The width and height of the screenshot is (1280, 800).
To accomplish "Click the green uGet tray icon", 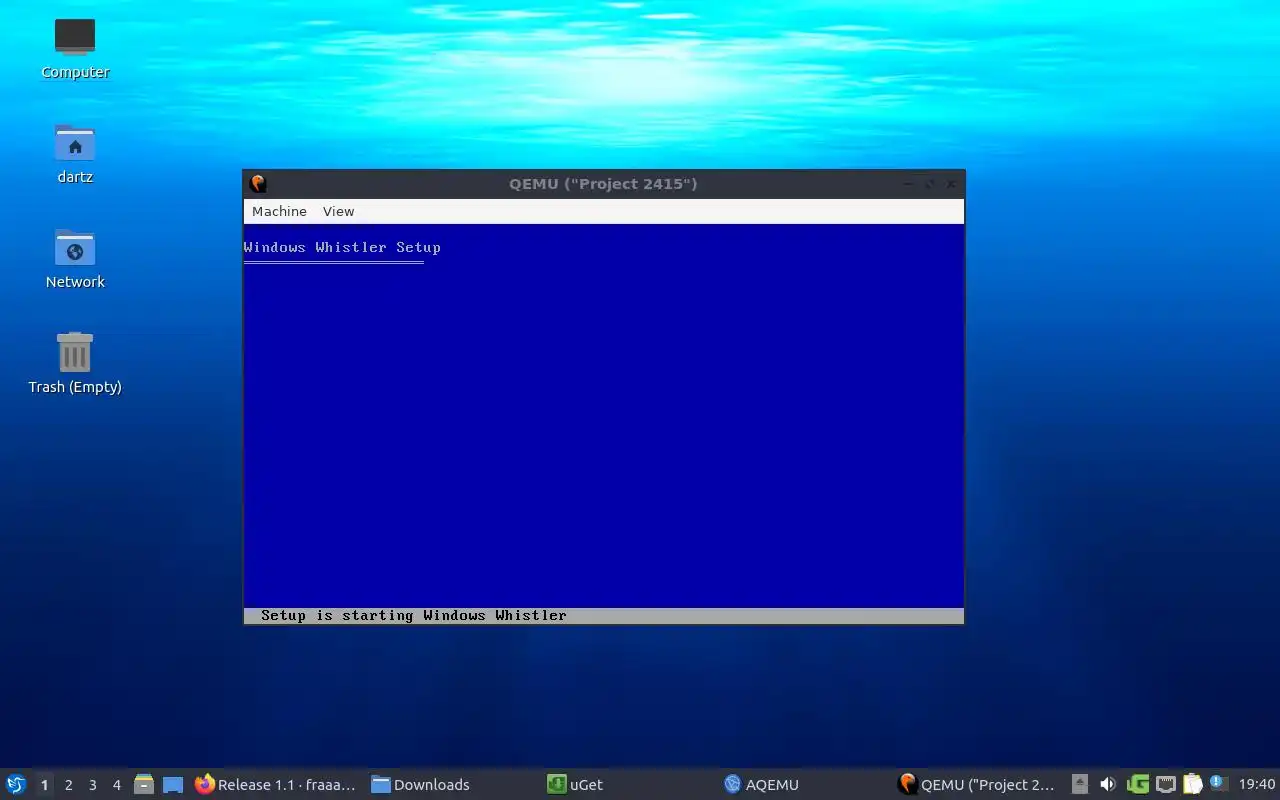I will click(1137, 785).
